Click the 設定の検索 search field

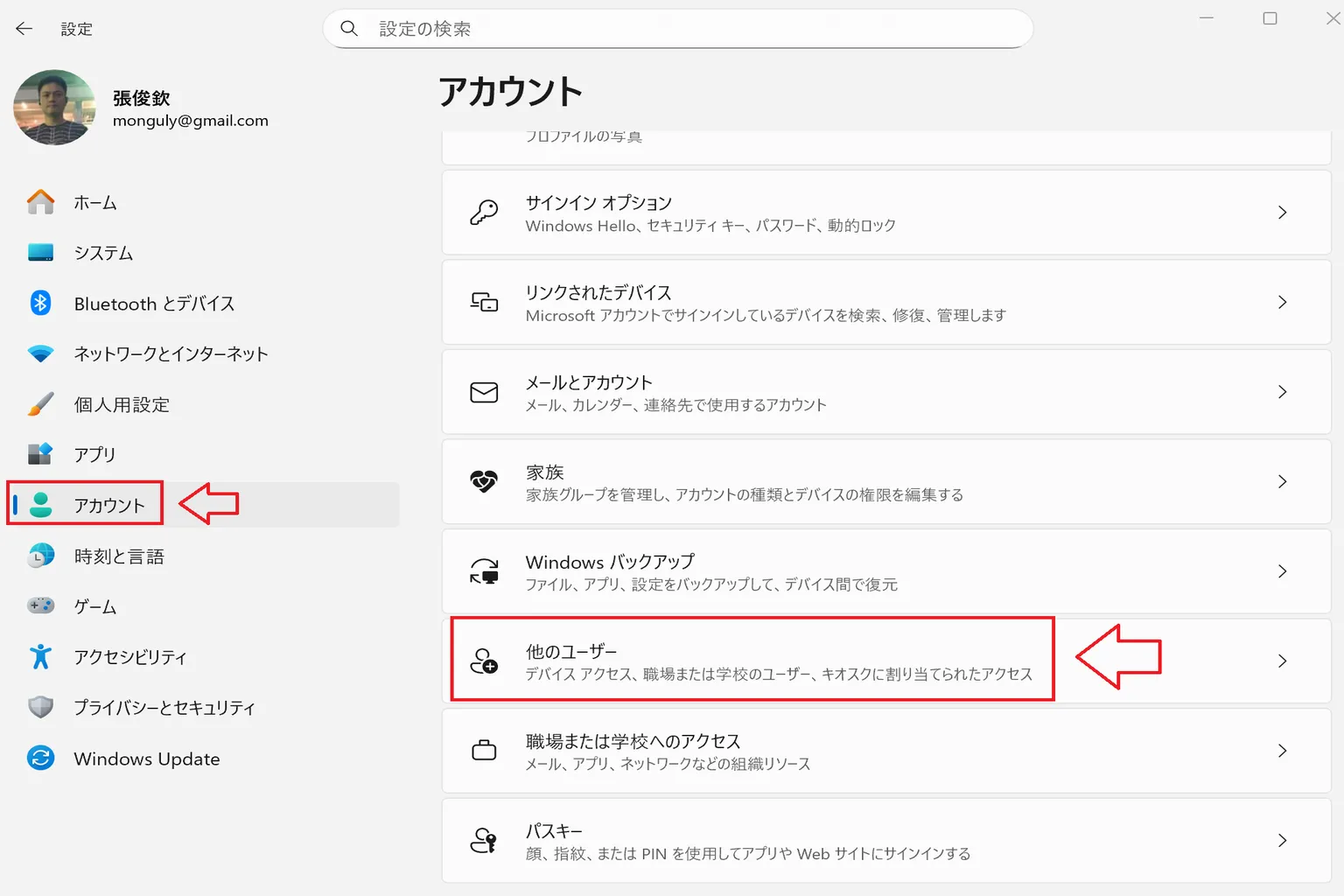[x=678, y=29]
